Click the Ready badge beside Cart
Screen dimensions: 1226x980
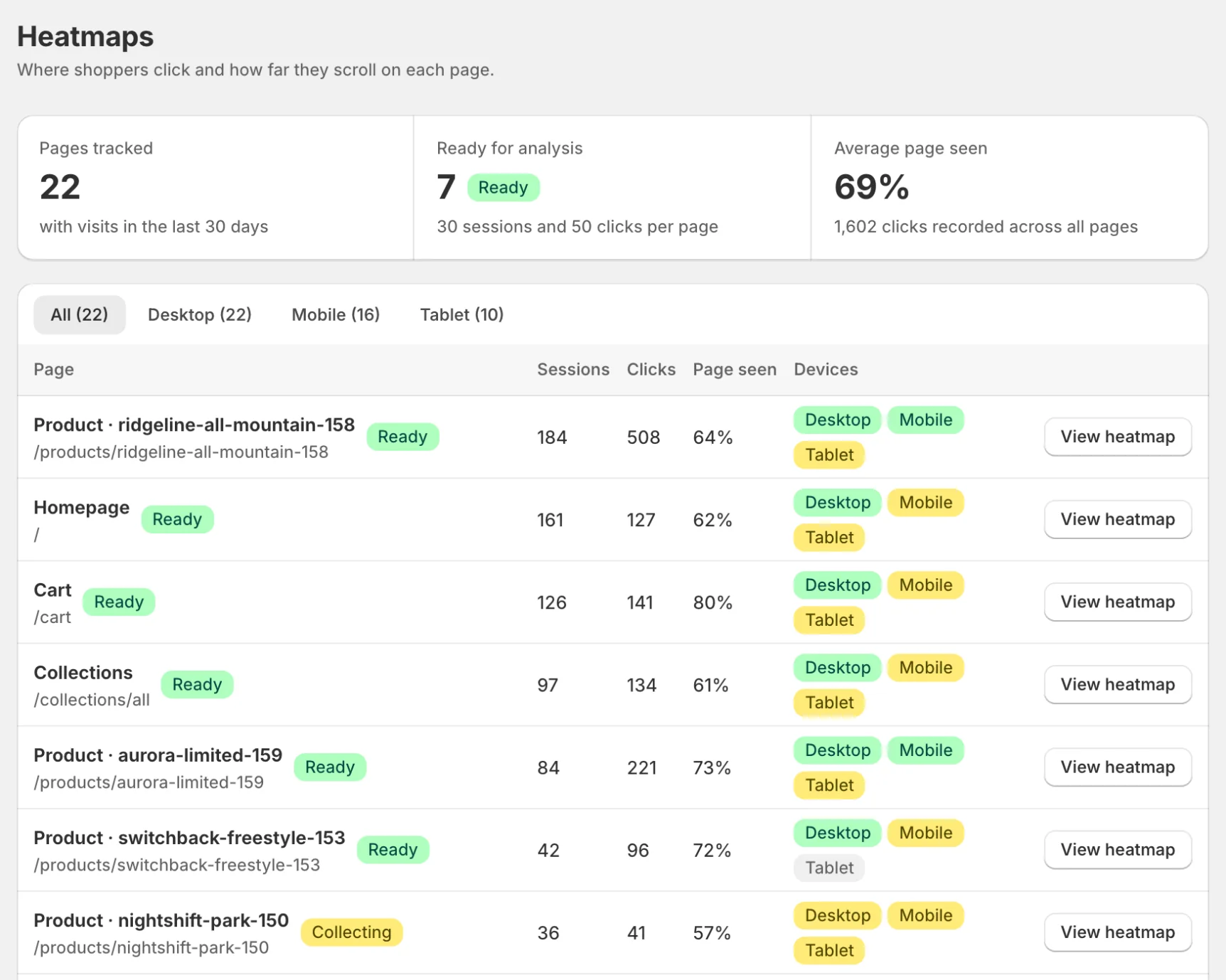tap(119, 602)
